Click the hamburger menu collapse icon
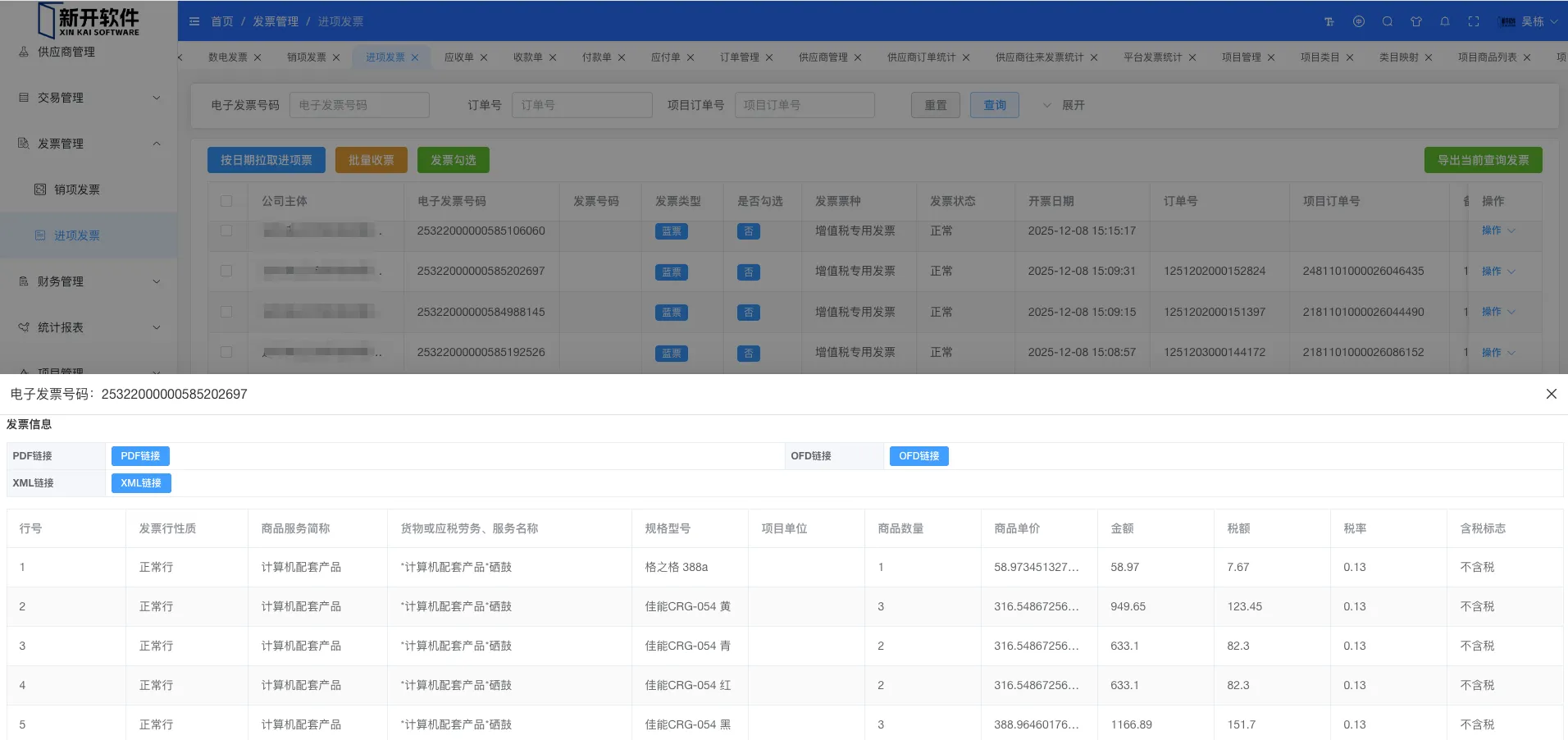 pos(194,21)
